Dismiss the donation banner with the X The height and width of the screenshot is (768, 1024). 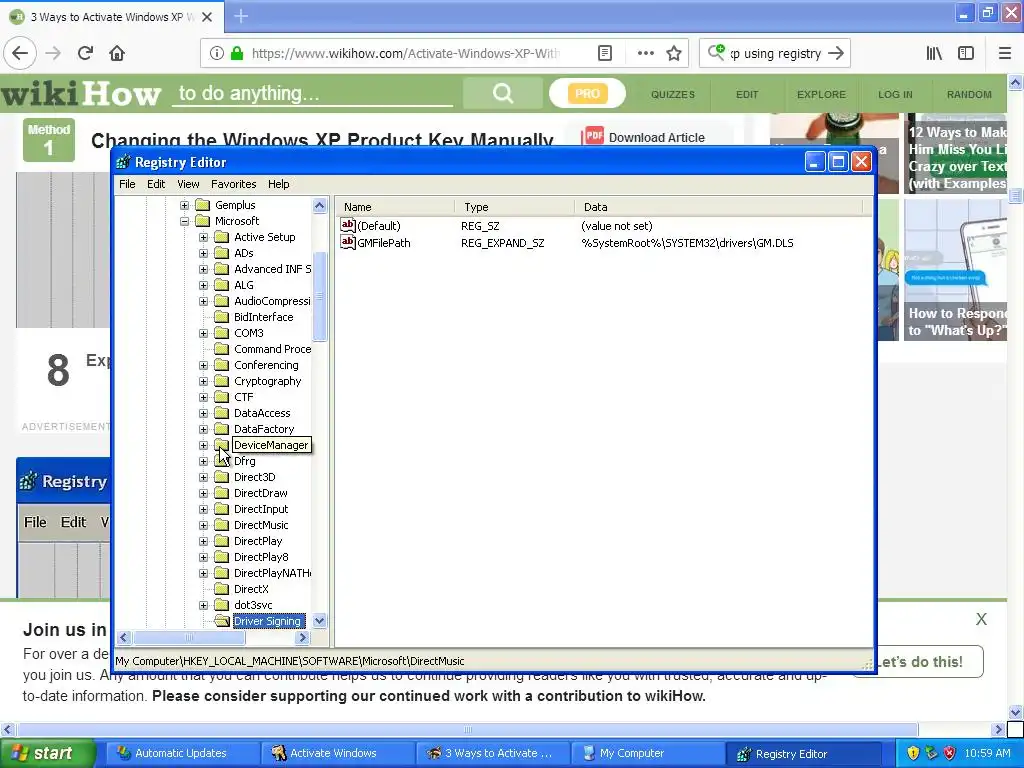pyautogui.click(x=981, y=619)
